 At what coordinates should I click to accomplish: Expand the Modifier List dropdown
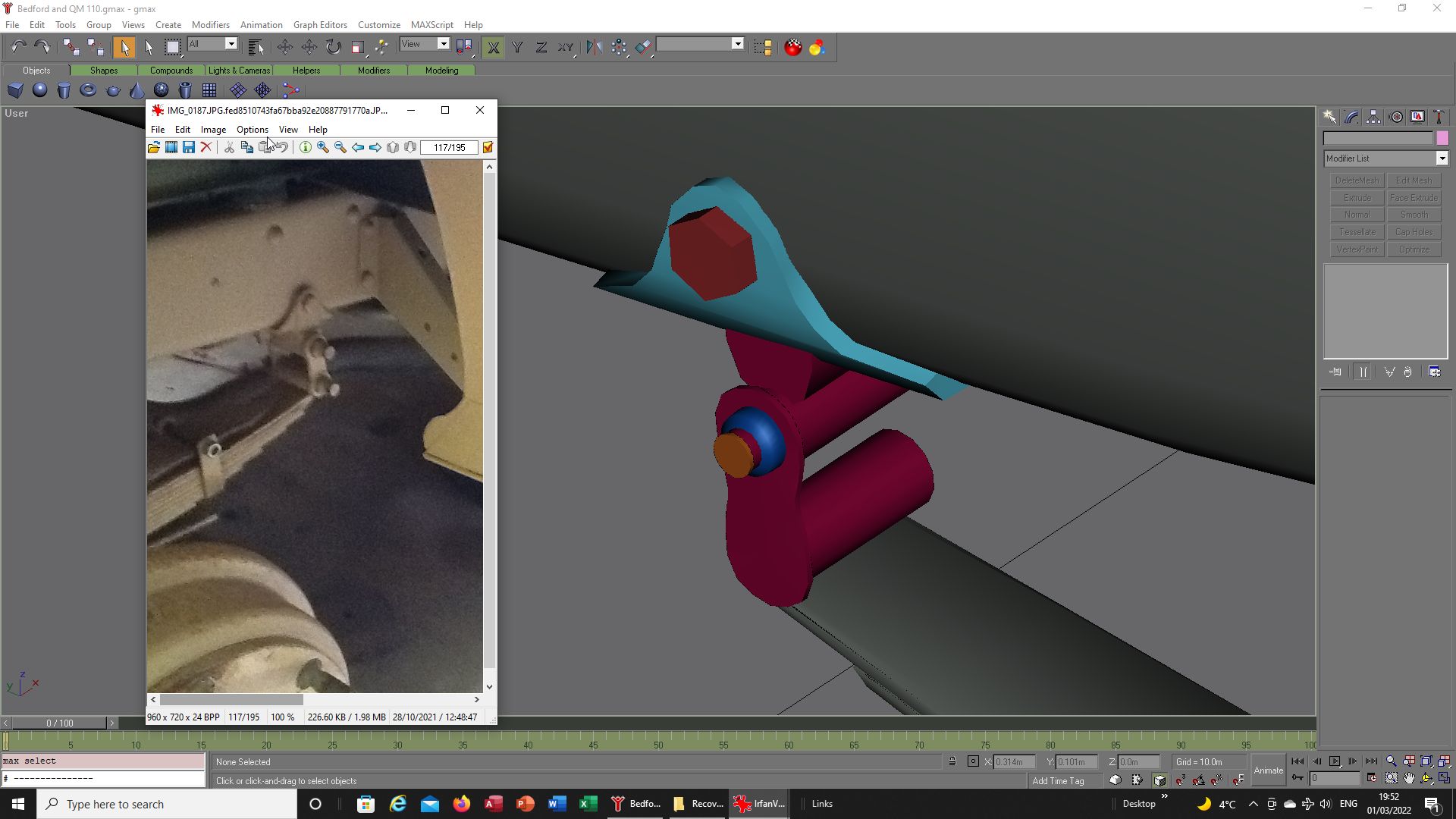point(1385,158)
